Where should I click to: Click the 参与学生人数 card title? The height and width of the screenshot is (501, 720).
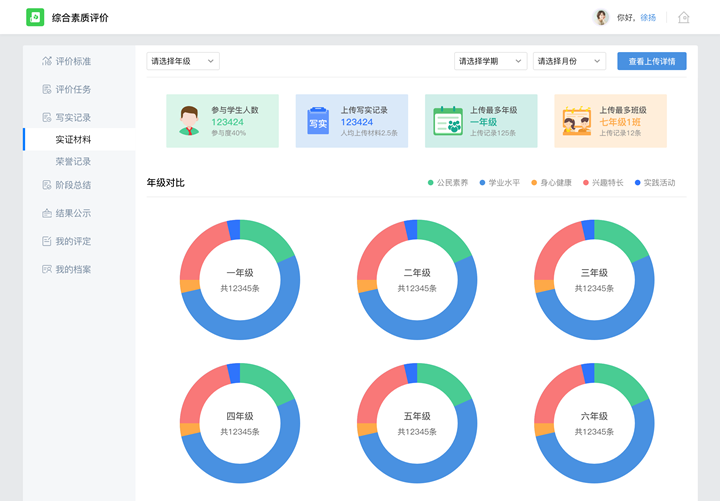tap(235, 110)
